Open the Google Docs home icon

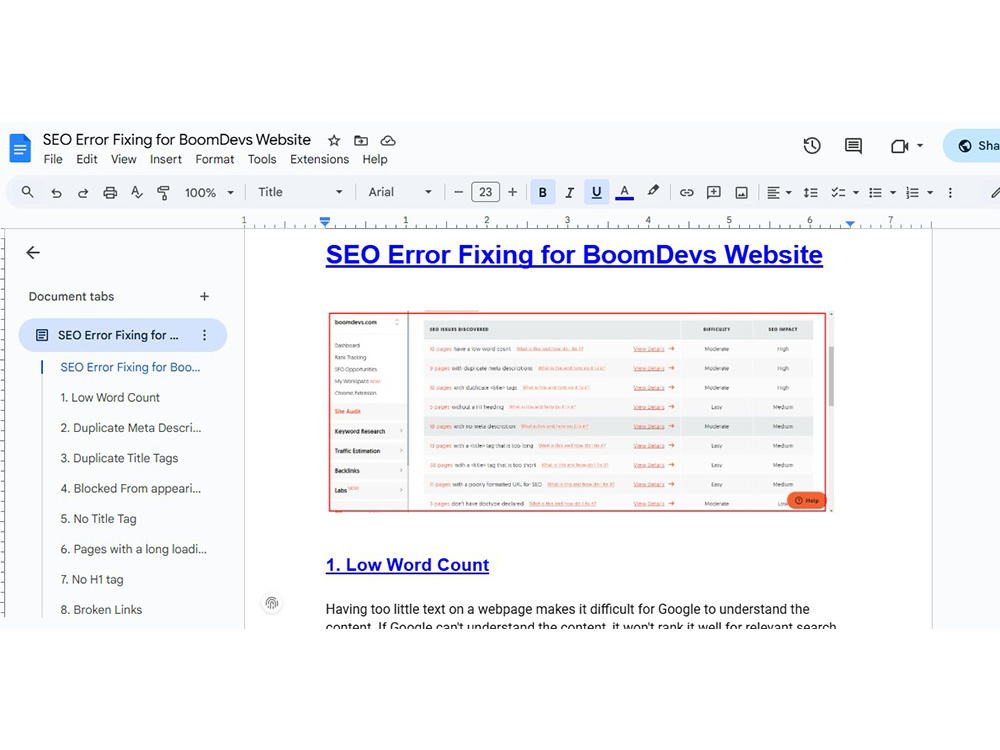coord(20,148)
